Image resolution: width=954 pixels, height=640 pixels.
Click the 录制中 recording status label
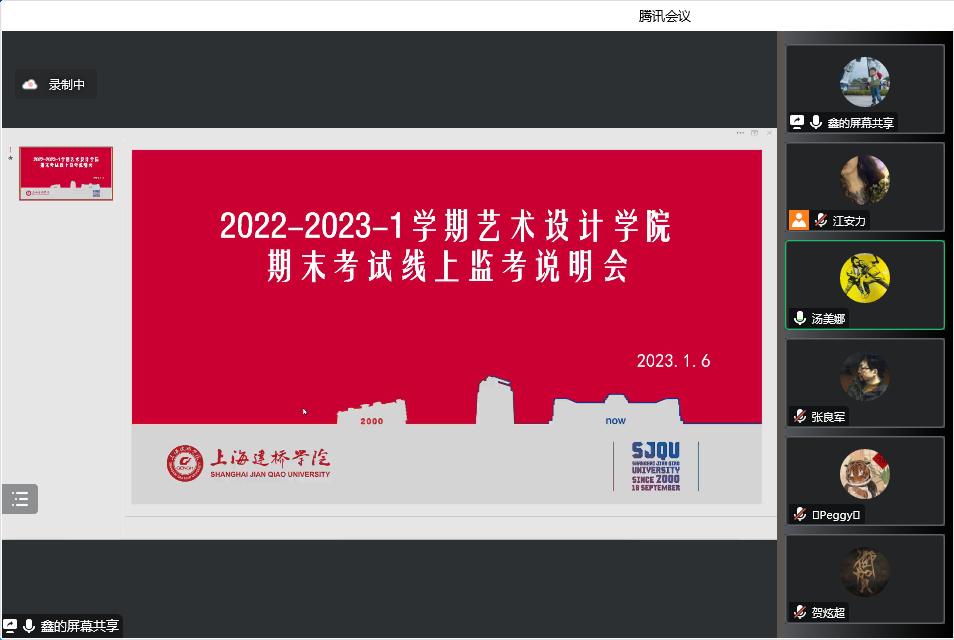[67, 85]
